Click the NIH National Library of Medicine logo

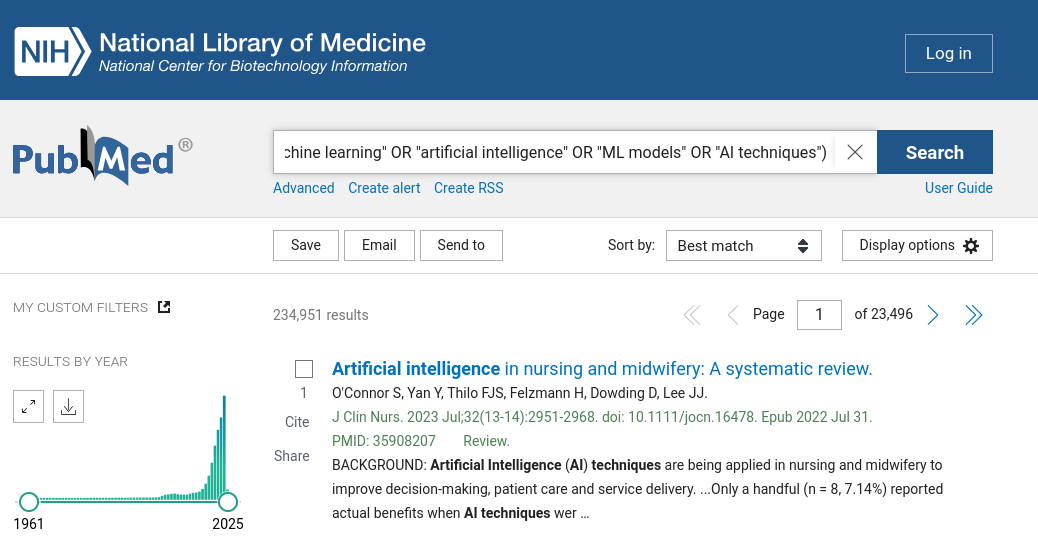pos(220,52)
